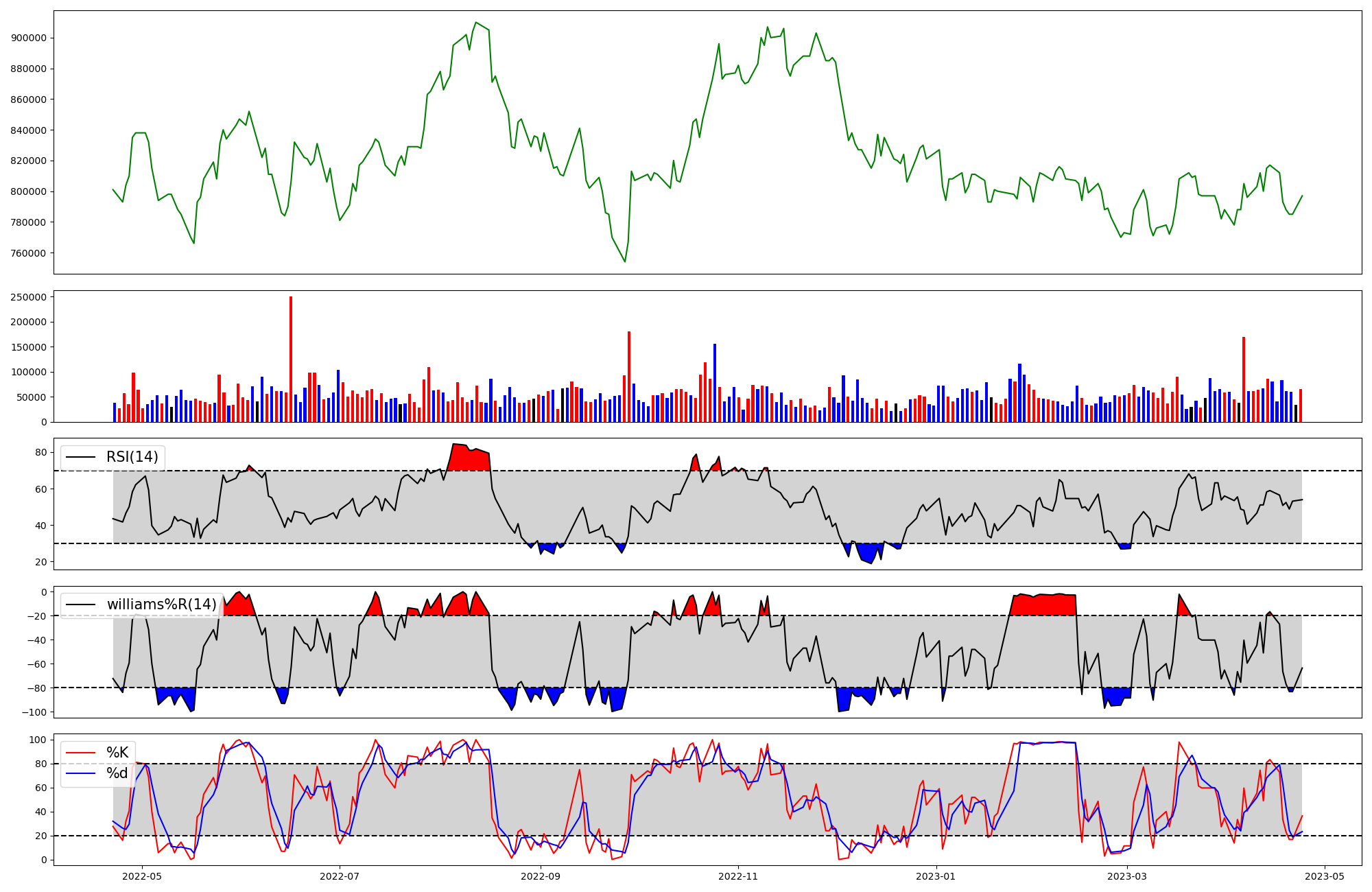Screen dimensions: 1372x892
Task: Click the 900000 price axis tick label
Action: pyautogui.click(x=29, y=38)
